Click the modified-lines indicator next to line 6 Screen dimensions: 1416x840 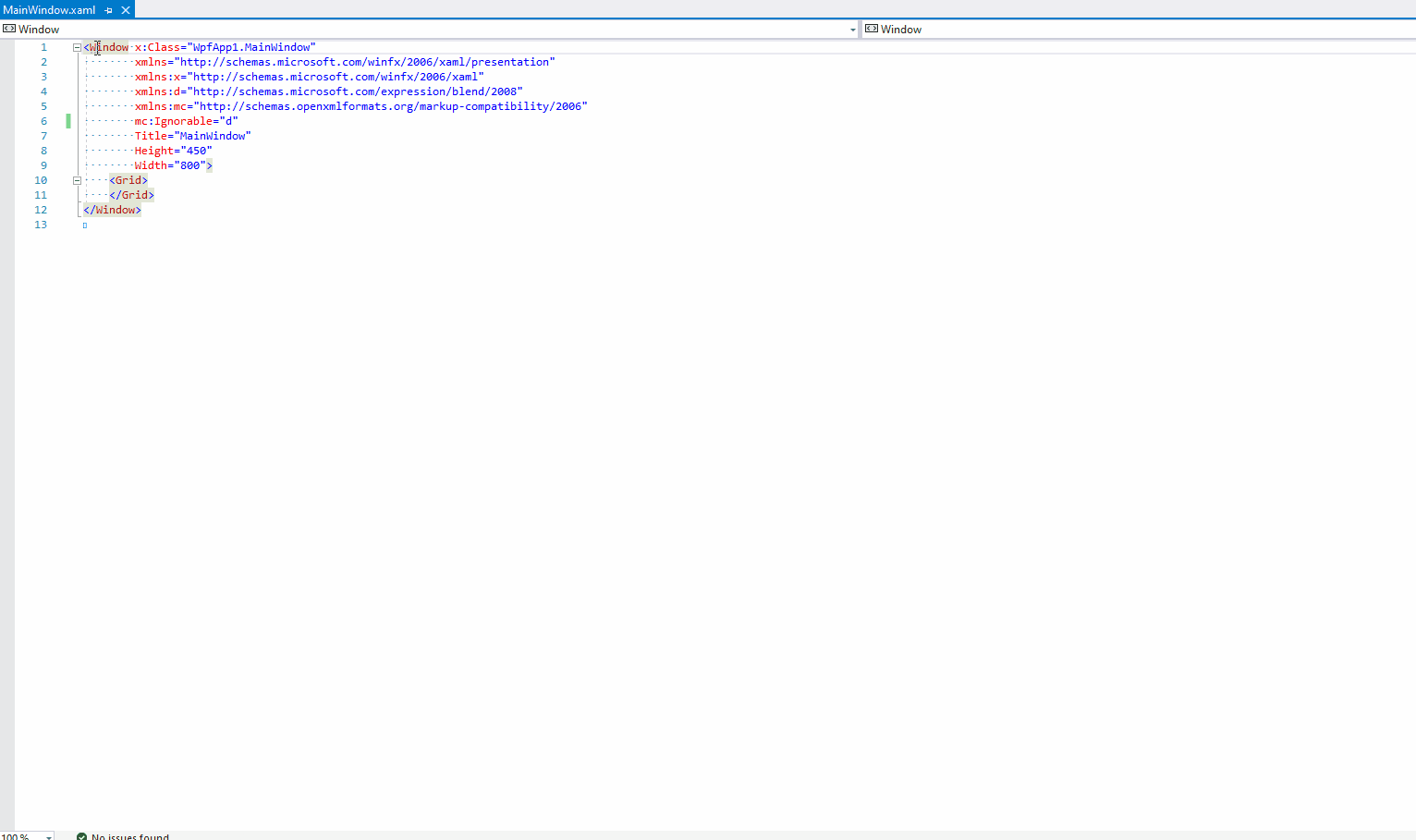pos(67,121)
